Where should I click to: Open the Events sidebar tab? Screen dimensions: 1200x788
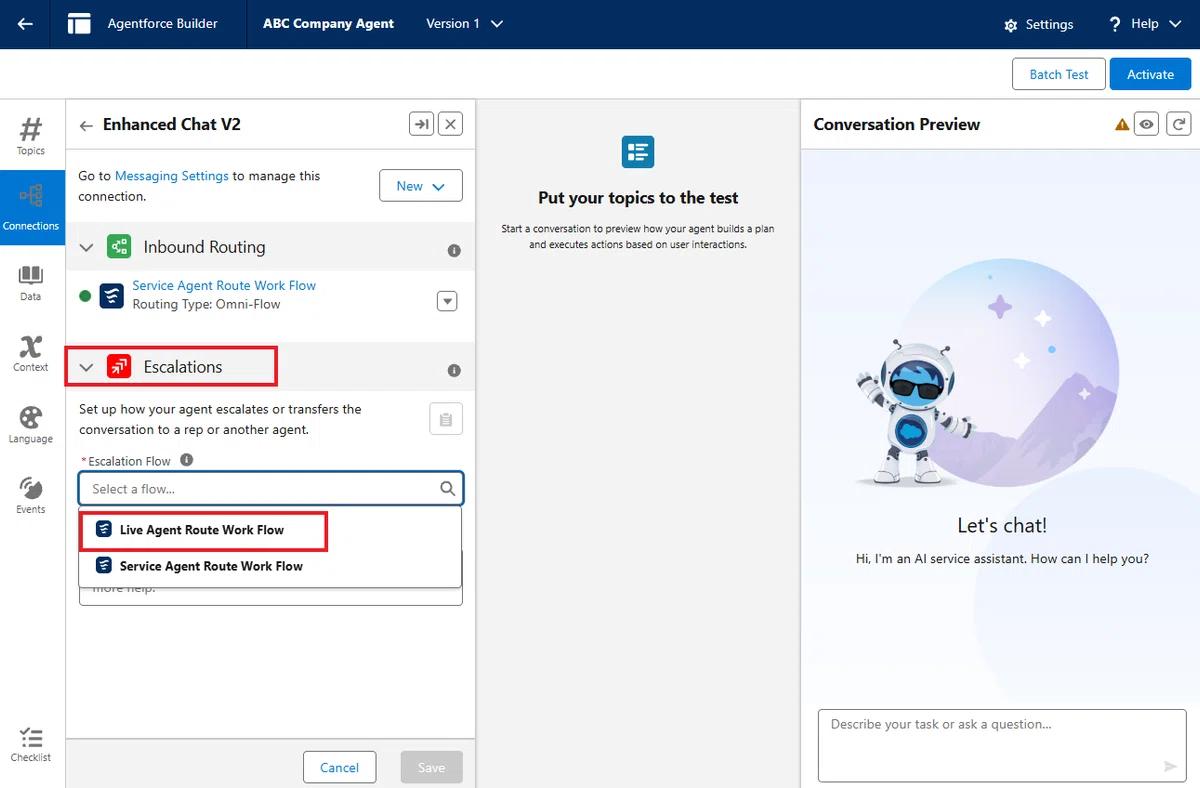(31, 495)
